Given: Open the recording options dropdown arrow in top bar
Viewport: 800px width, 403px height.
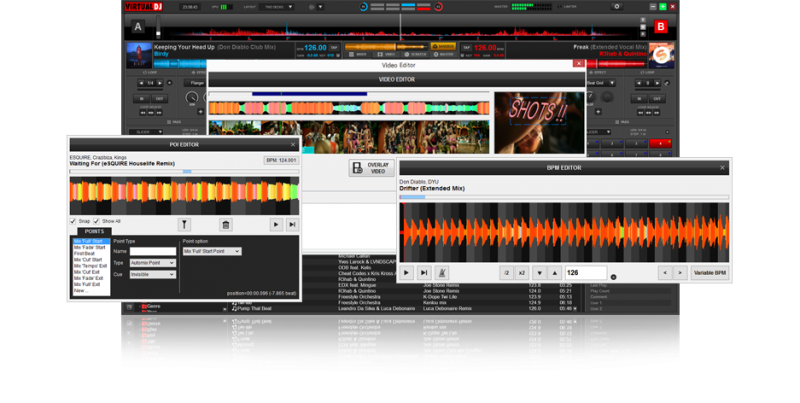Looking at the screenshot, I should click(x=320, y=7).
